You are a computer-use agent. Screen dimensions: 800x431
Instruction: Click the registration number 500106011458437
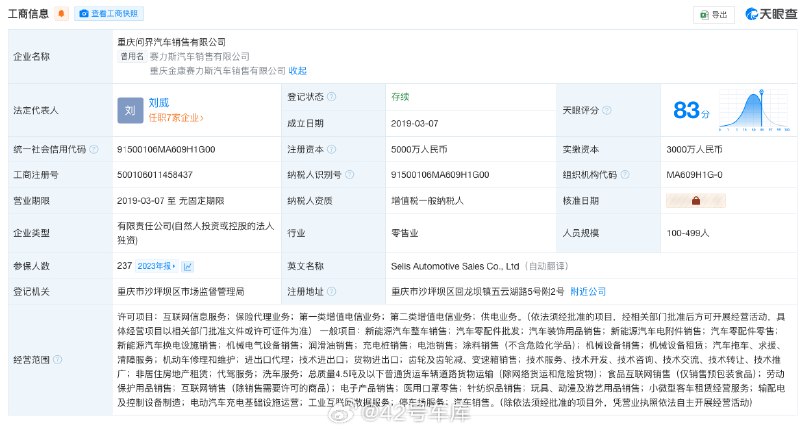coord(155,174)
